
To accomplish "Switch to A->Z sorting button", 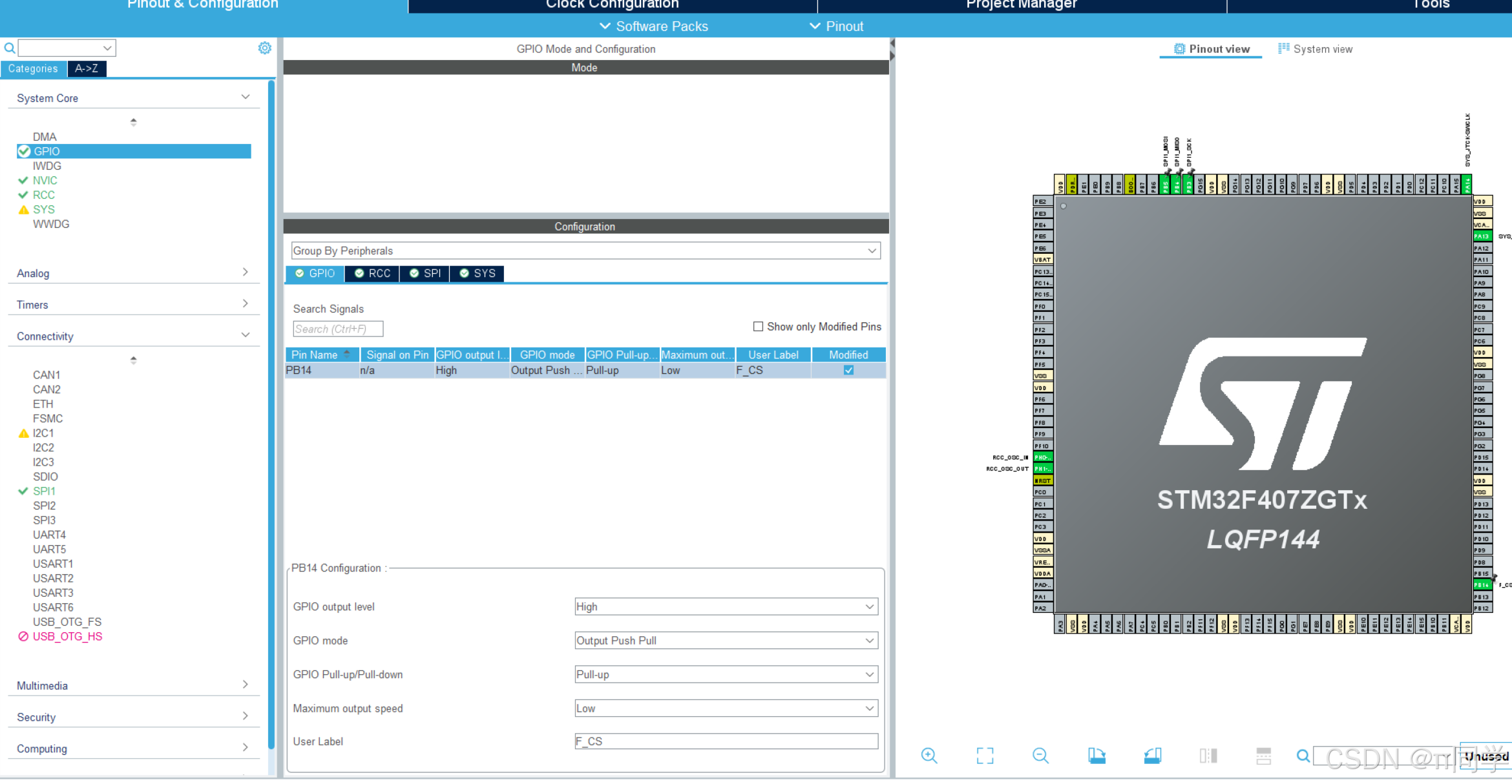I will click(x=87, y=68).
